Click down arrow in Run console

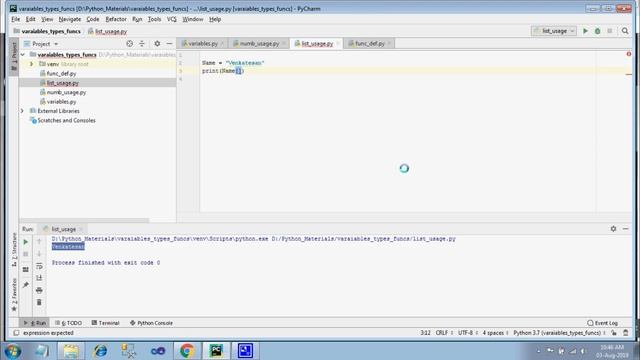coord(39,254)
